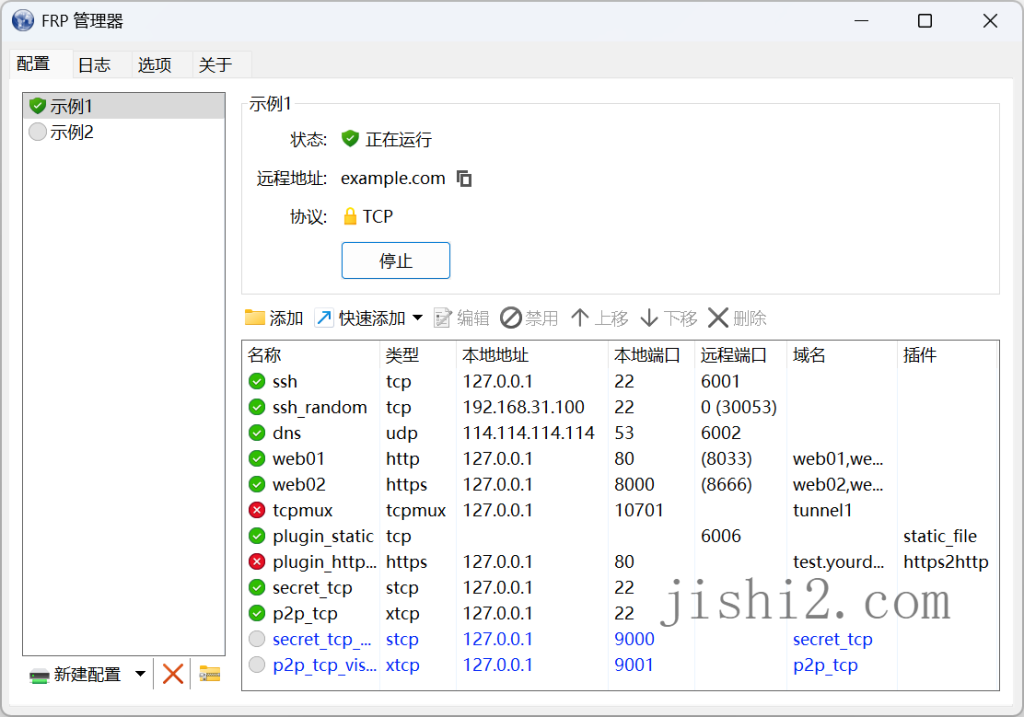The height and width of the screenshot is (717, 1024).
Task: Select 示例1 in the config list
Action: point(124,106)
